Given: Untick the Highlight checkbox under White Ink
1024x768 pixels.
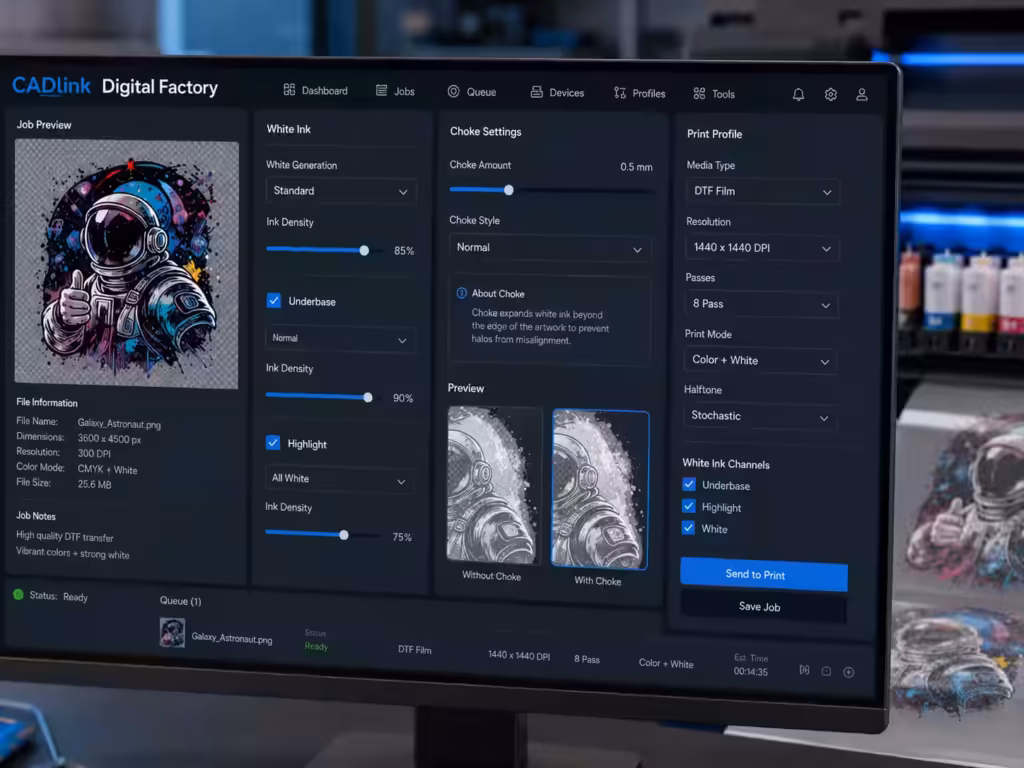Looking at the screenshot, I should (x=273, y=443).
